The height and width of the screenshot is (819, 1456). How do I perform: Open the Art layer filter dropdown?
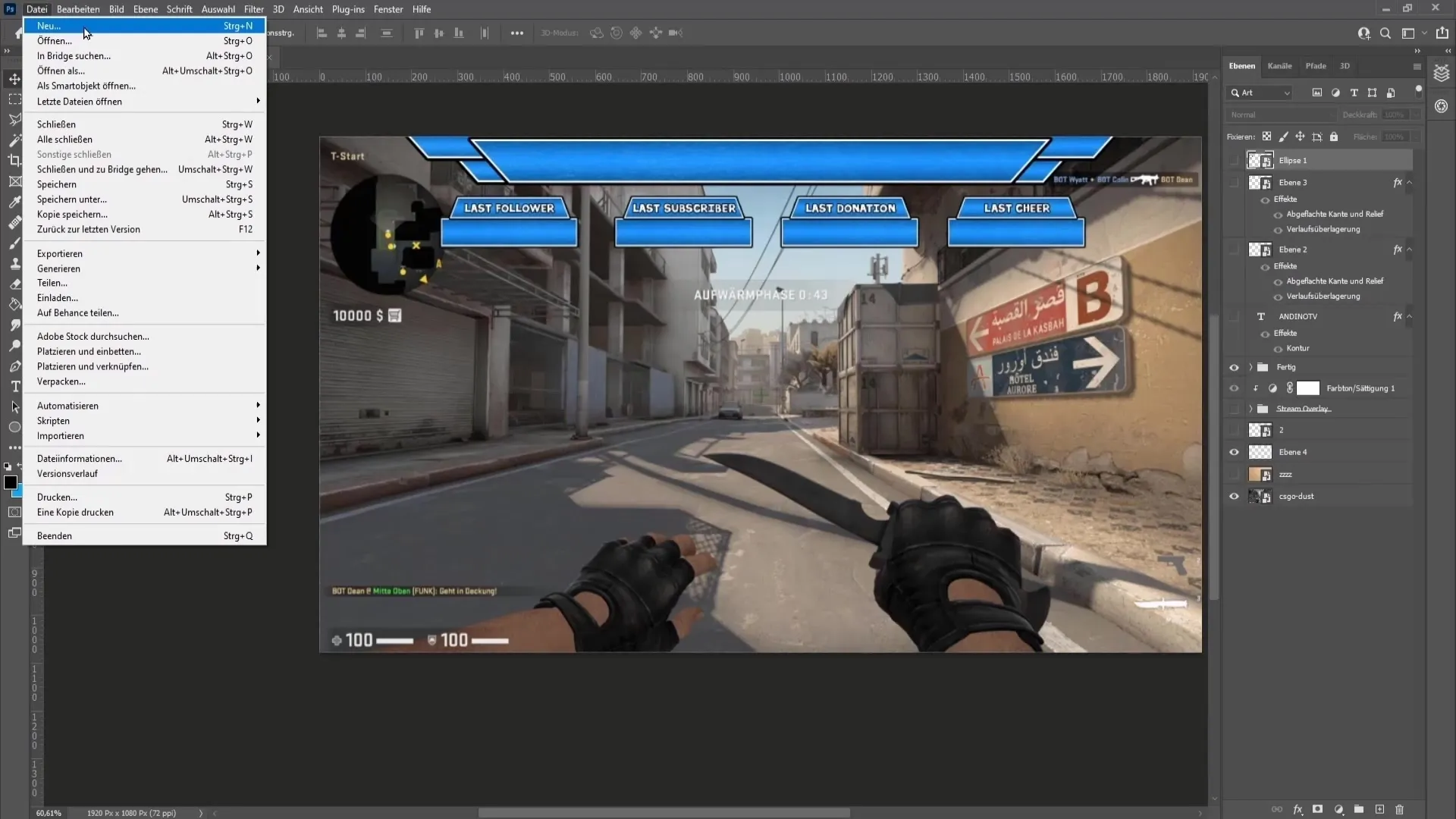tap(1260, 93)
